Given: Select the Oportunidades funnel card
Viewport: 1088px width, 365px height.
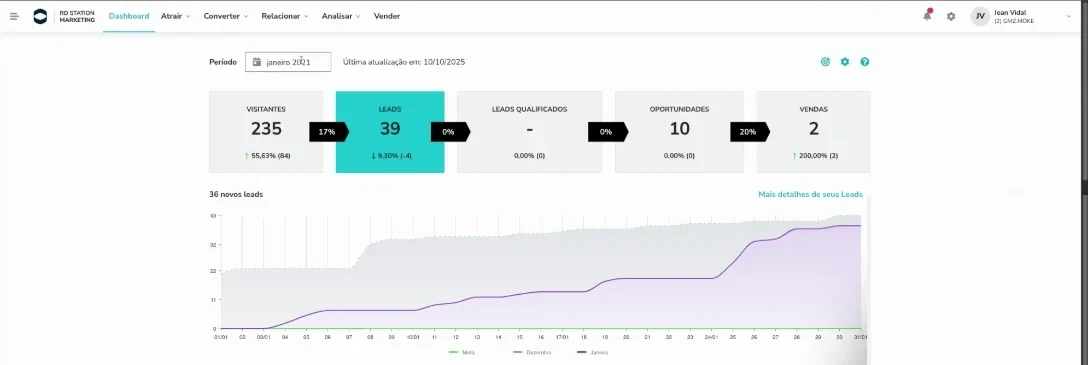Looking at the screenshot, I should 679,132.
